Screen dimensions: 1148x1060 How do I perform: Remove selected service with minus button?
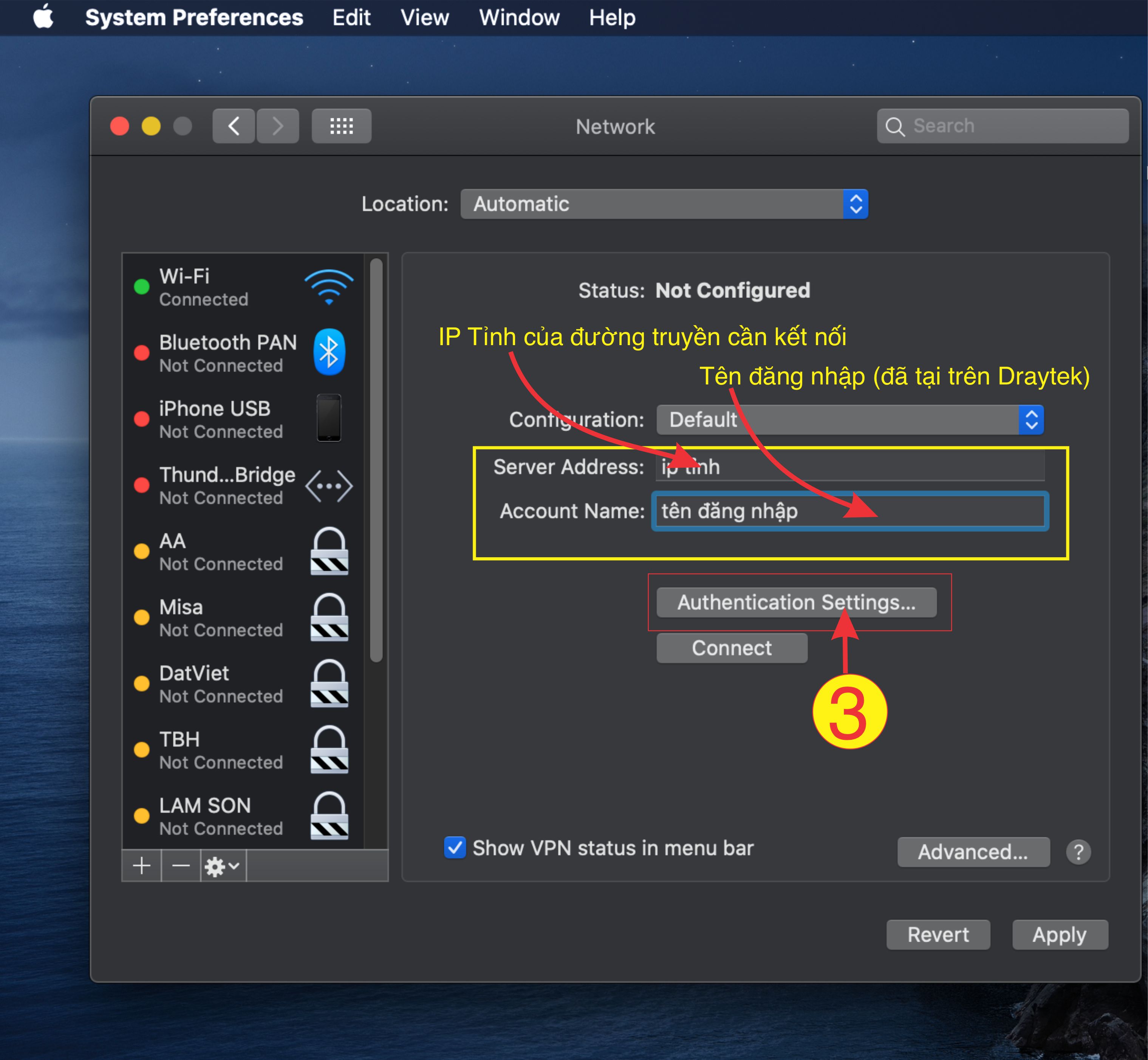coord(181,866)
